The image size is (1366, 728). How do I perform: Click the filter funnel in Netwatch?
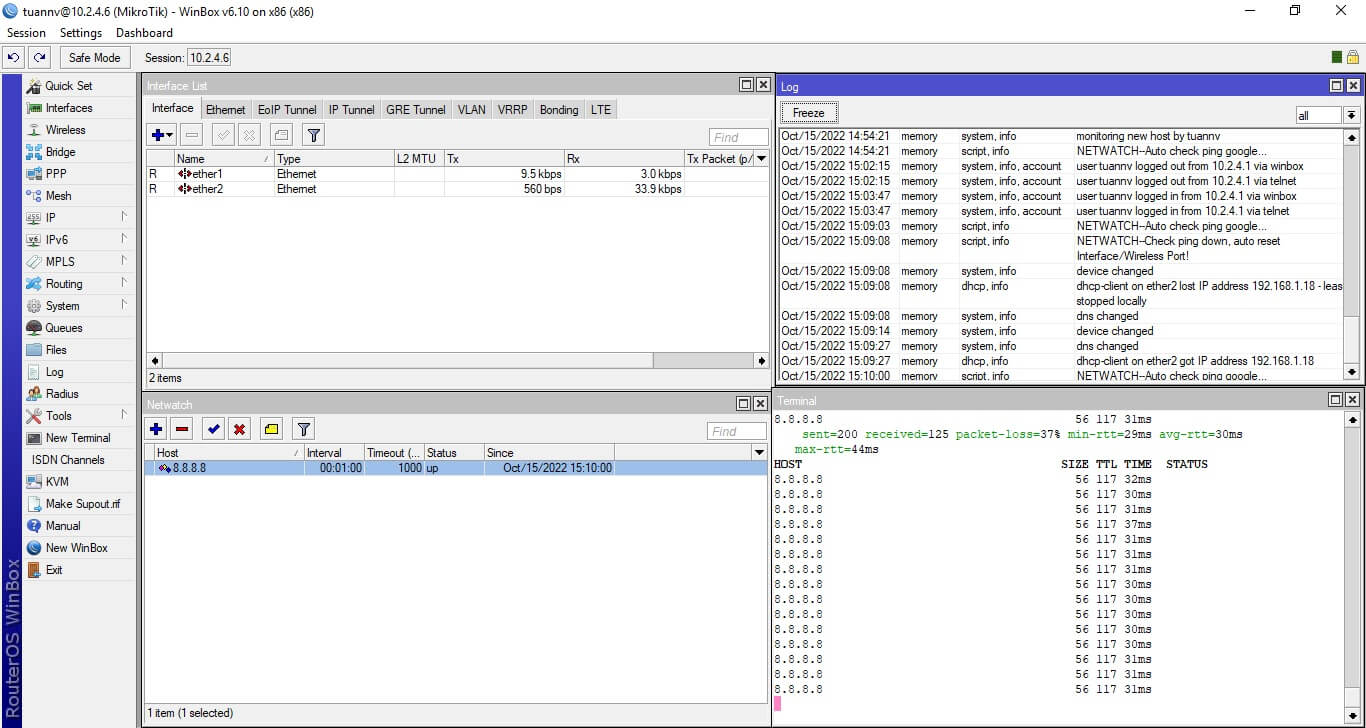coord(304,429)
